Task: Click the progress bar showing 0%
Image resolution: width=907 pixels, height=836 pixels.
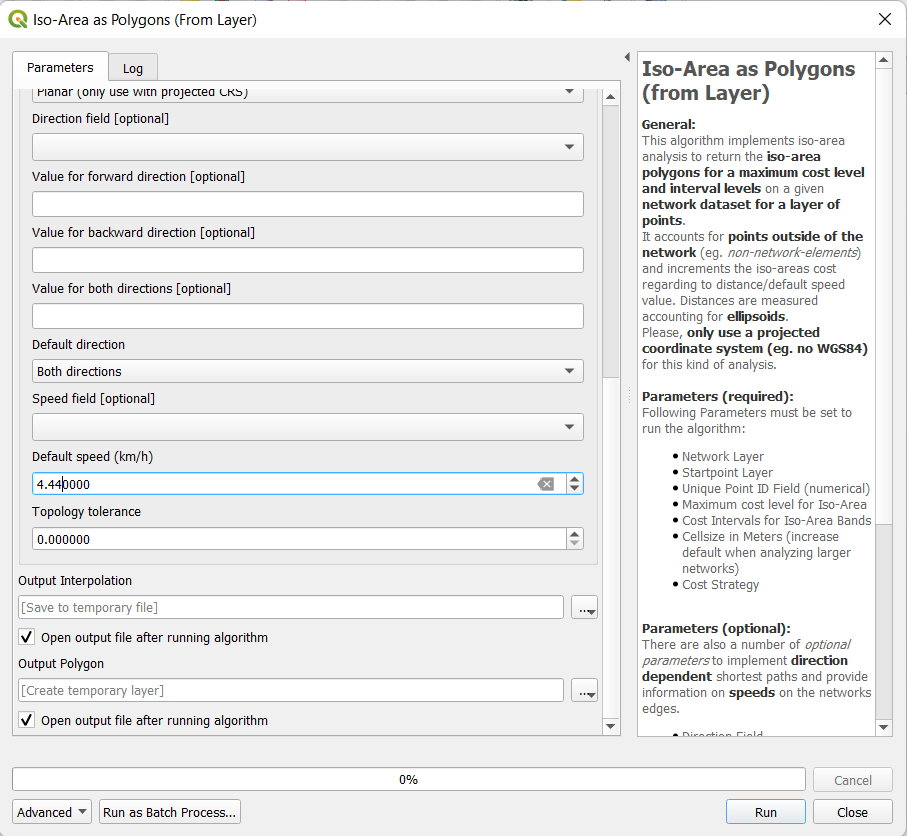Action: coord(408,779)
